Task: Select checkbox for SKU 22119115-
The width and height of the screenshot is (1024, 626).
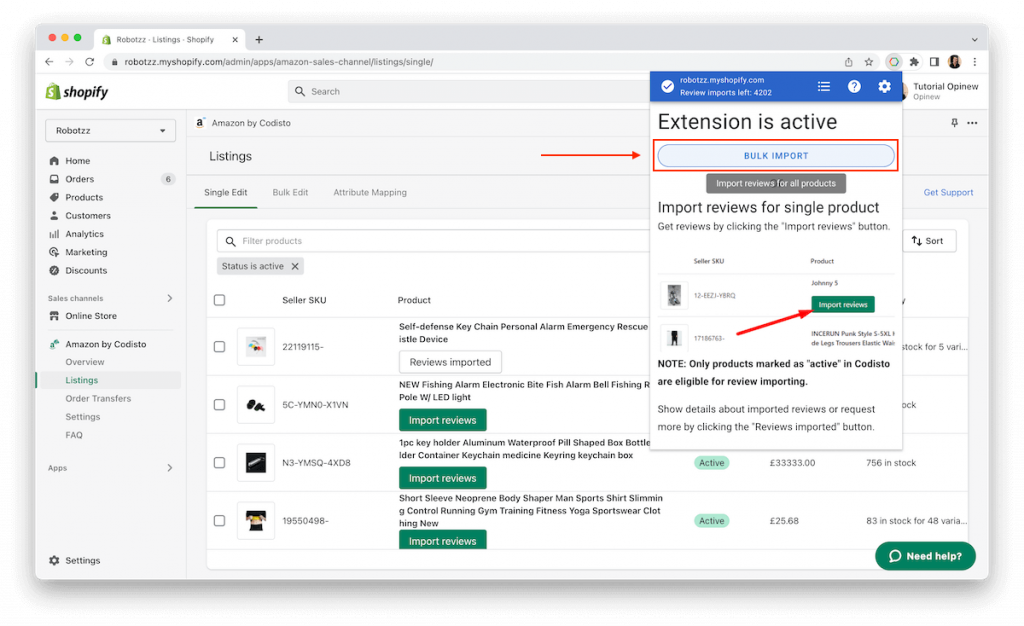Action: 219,347
